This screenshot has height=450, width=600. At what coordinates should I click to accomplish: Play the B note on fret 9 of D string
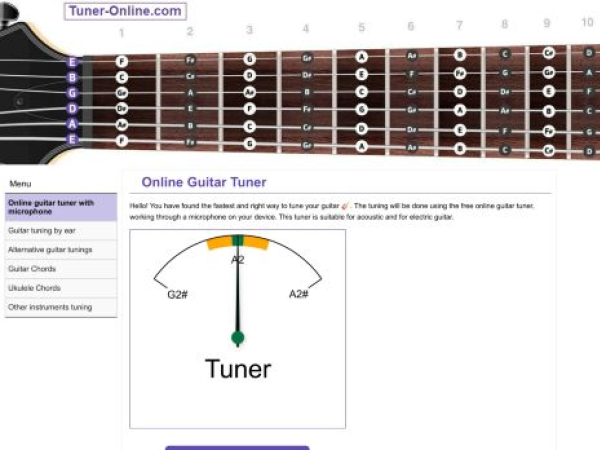coord(548,111)
